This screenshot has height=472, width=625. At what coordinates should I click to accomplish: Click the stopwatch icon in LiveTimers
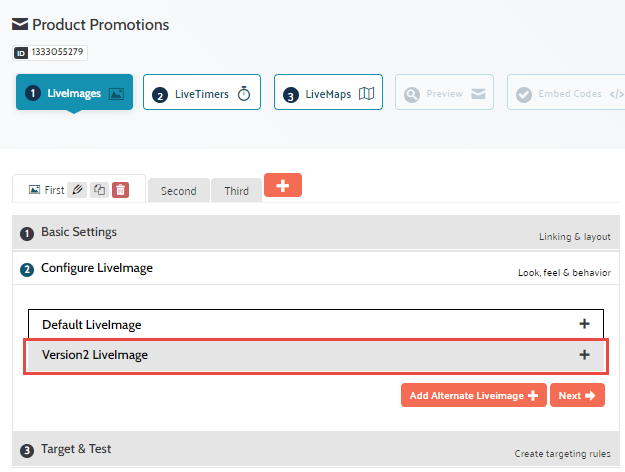point(243,94)
